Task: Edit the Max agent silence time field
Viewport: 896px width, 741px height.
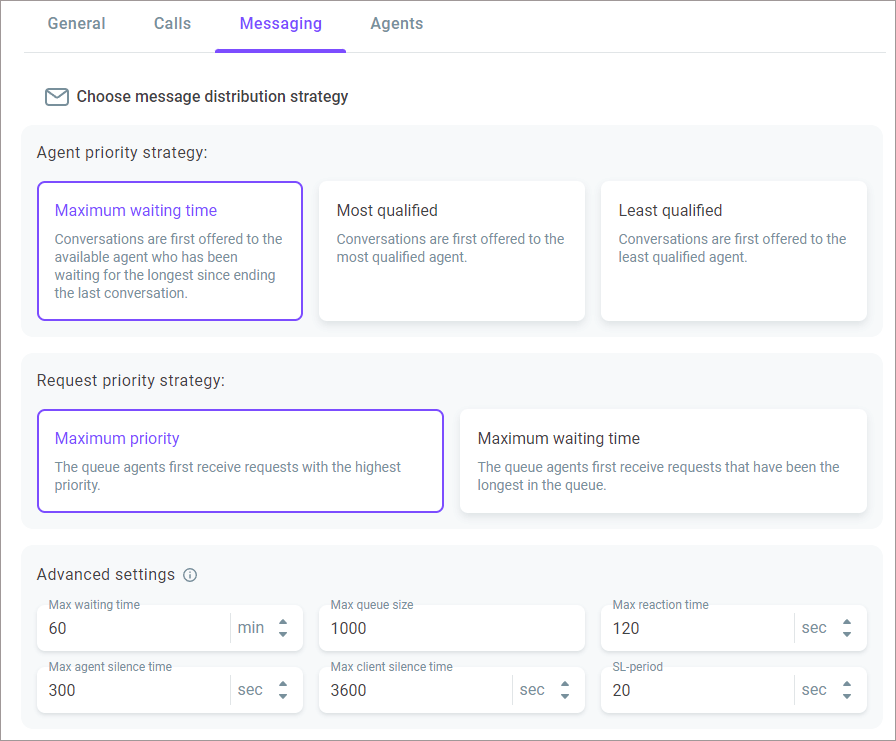Action: tap(134, 690)
